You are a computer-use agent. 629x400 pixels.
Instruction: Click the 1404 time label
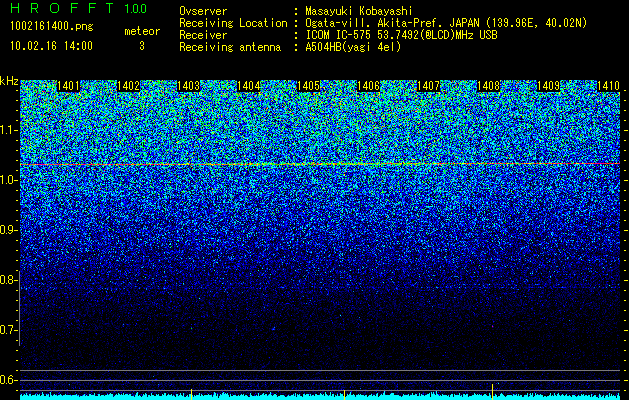[x=248, y=86]
